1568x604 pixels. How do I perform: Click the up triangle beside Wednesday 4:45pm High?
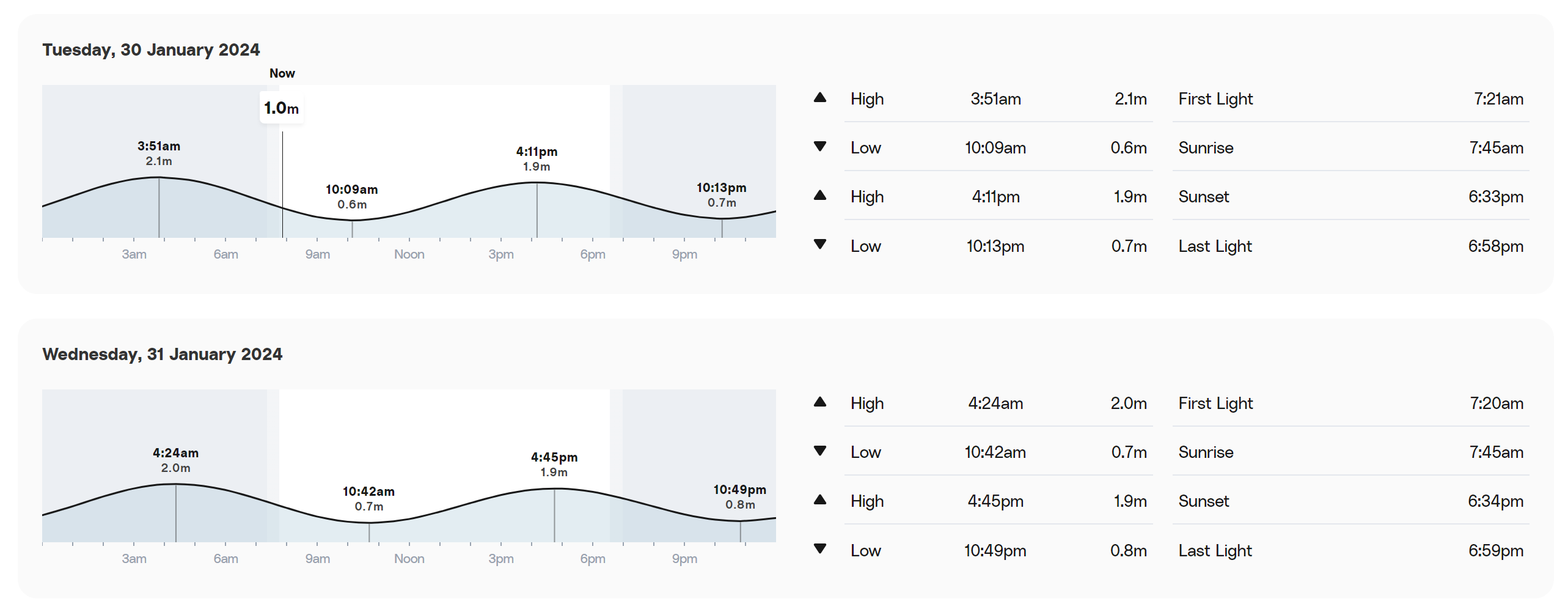(x=820, y=500)
